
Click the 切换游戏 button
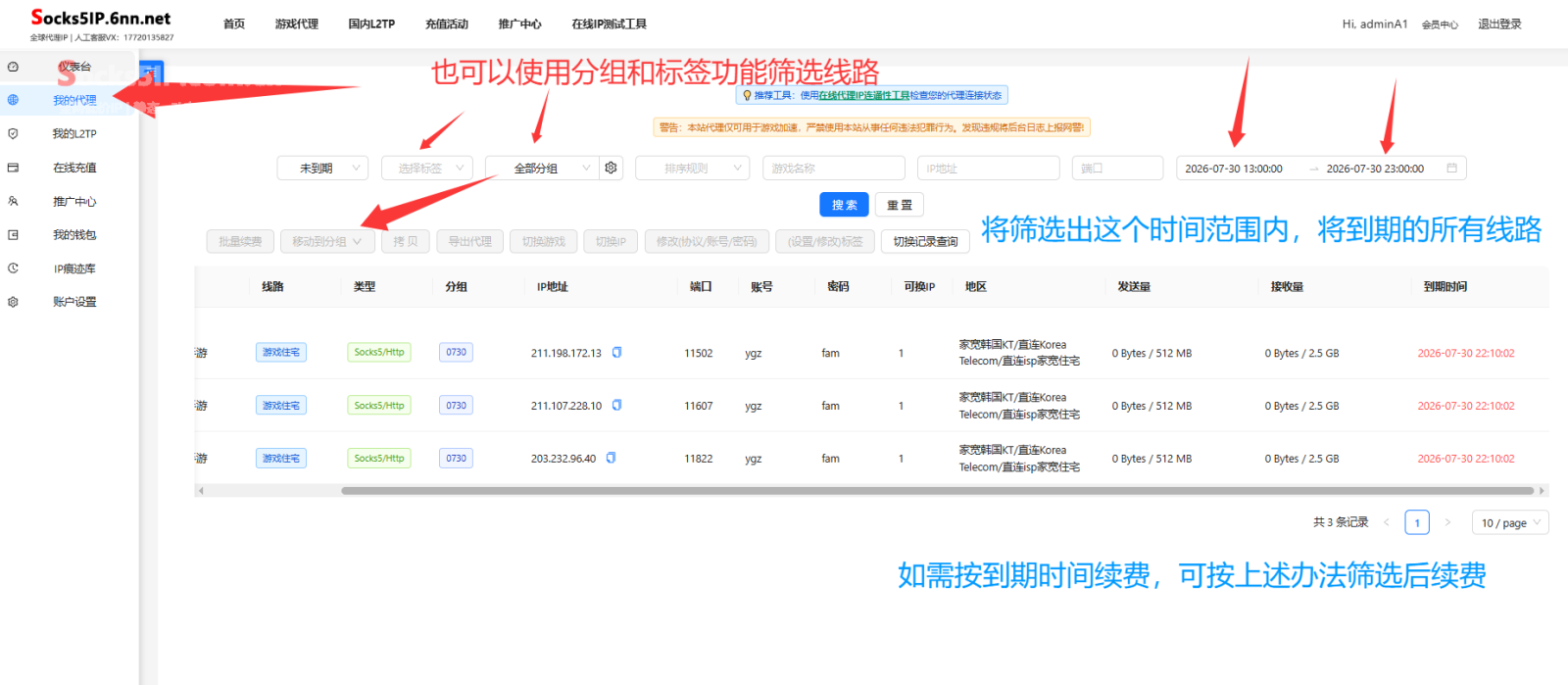click(544, 241)
